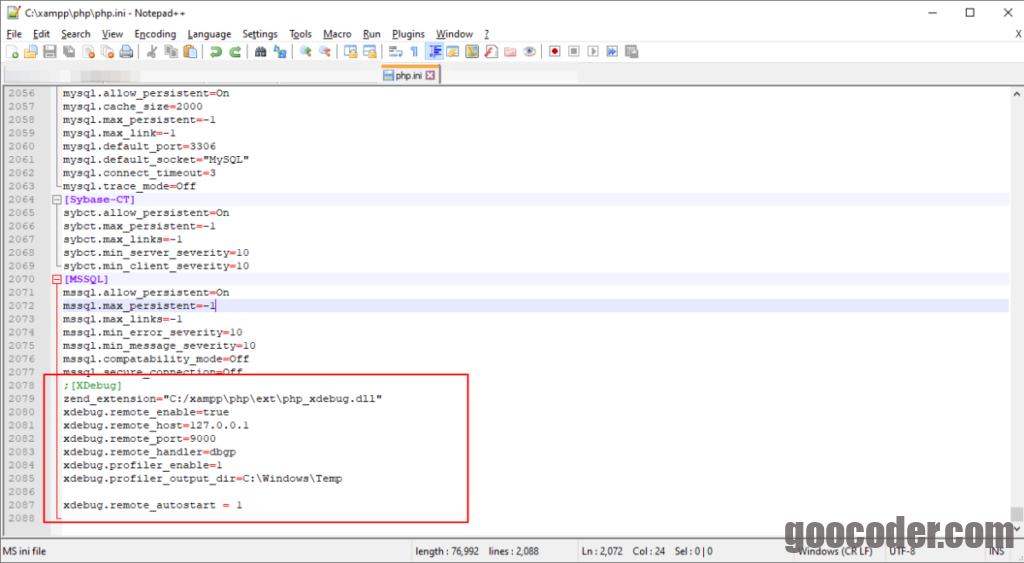Toggle the Word Wrap toolbar button
The width and height of the screenshot is (1024, 563).
click(395, 51)
